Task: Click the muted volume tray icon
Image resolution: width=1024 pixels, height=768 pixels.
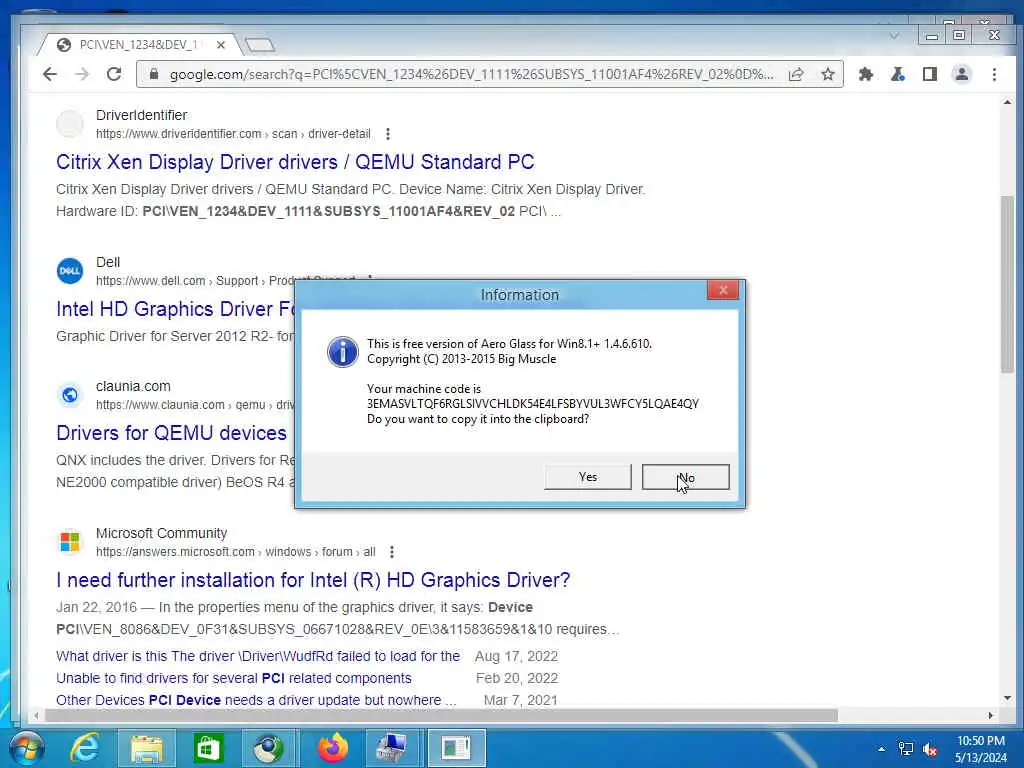Action: coord(931,749)
